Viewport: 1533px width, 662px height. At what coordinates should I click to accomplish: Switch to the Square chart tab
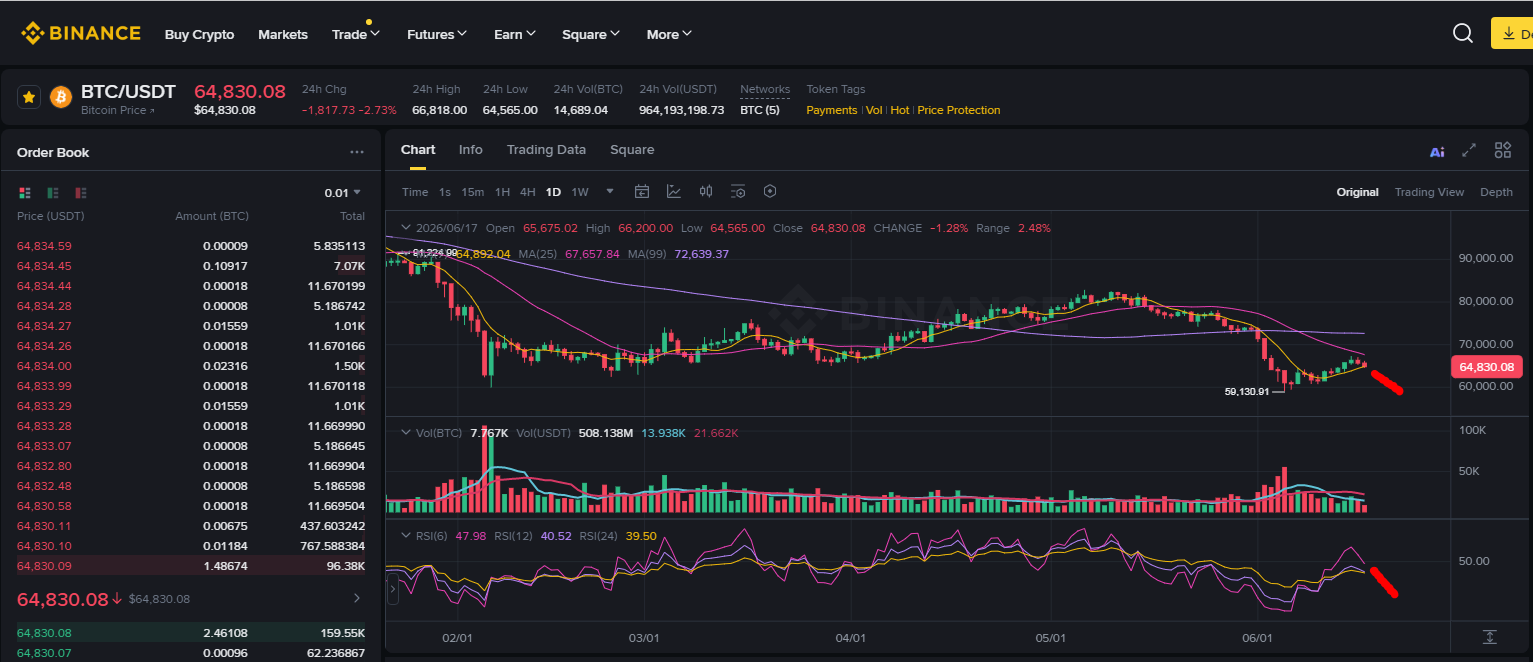(632, 149)
